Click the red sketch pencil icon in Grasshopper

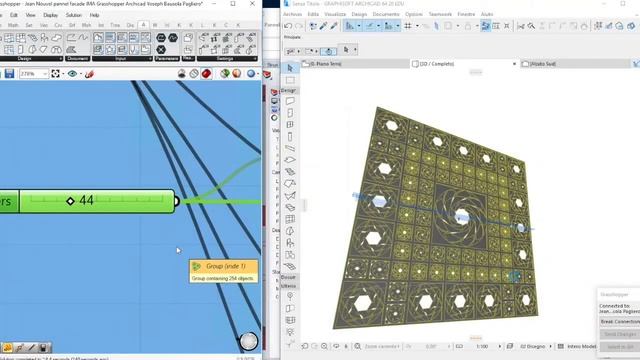pos(89,74)
